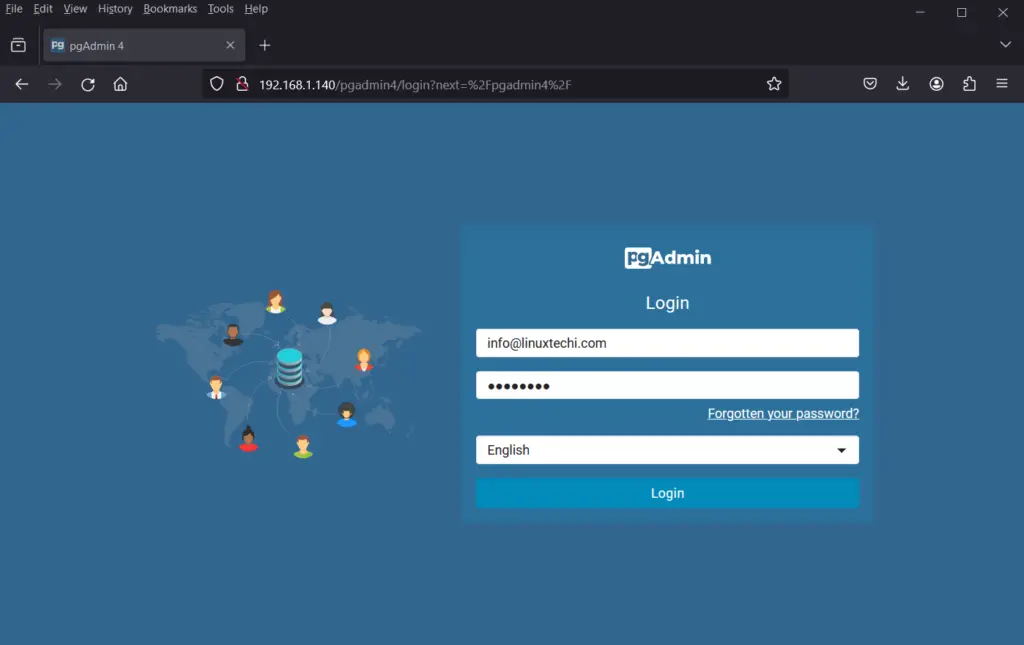Screen dimensions: 1024x645
Task: Open the Save to Pocket icon
Action: click(x=870, y=84)
